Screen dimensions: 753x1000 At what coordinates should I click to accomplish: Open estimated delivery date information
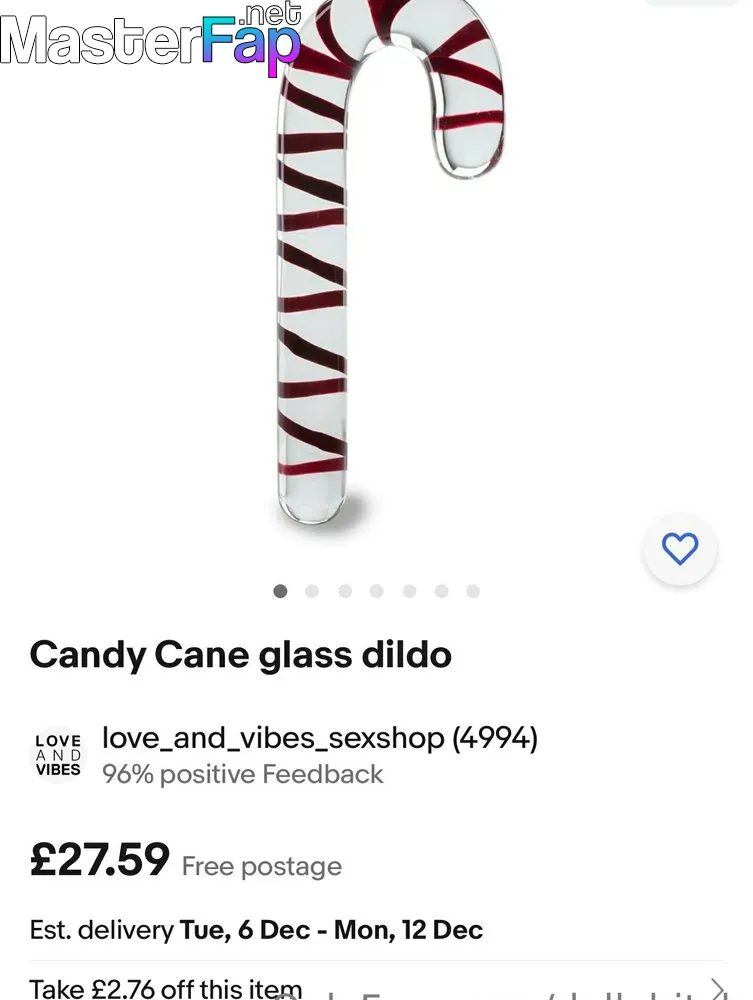(x=256, y=930)
